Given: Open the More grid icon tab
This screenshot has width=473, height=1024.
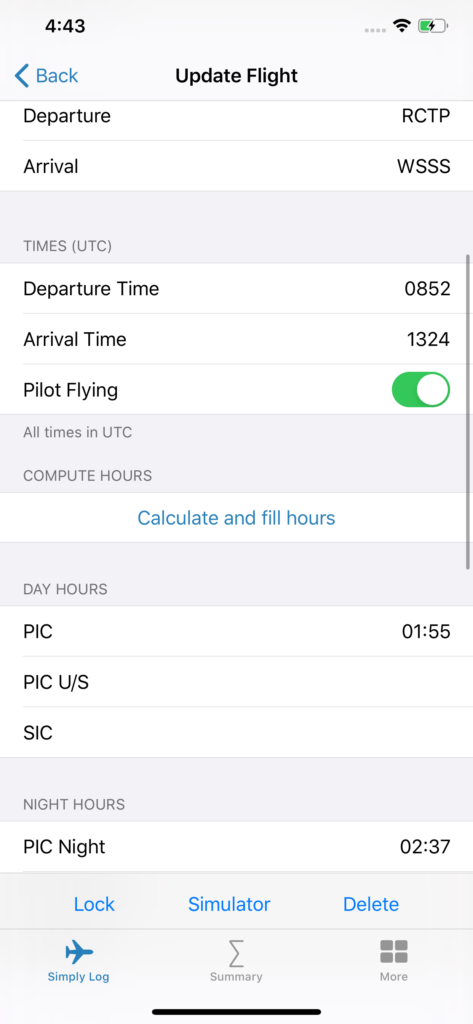Looking at the screenshot, I should 394,952.
